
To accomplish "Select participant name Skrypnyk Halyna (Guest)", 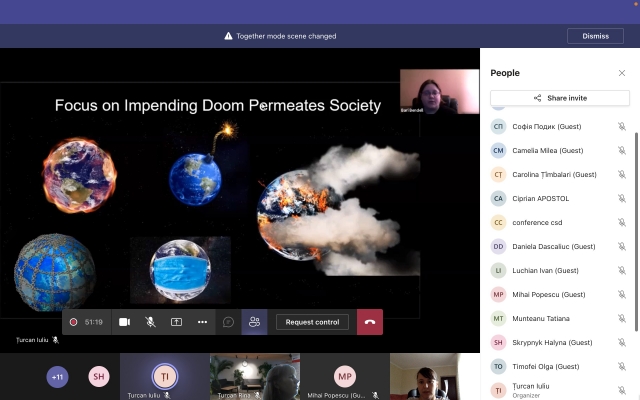I will [552, 342].
